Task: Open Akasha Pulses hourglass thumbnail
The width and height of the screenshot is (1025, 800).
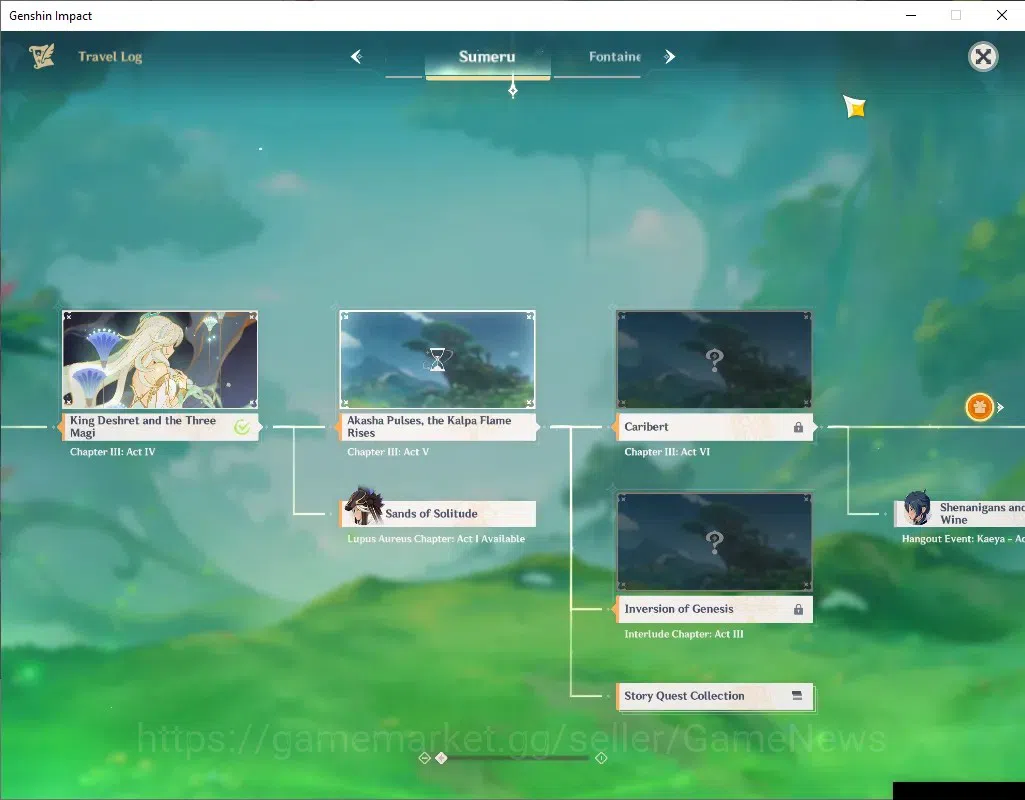Action: (x=437, y=359)
